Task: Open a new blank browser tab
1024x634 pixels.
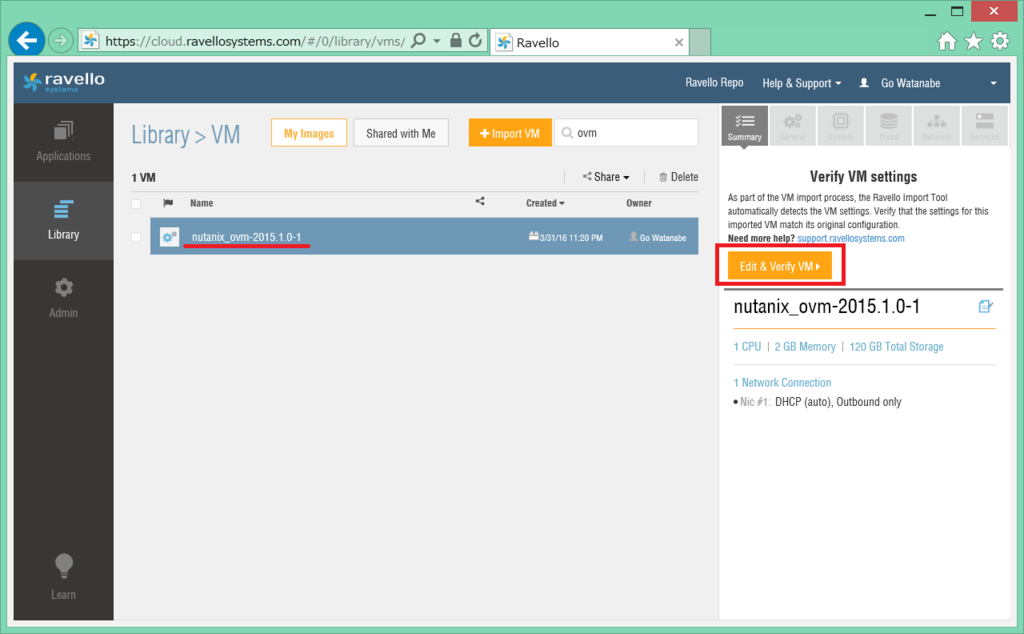Action: pos(700,42)
